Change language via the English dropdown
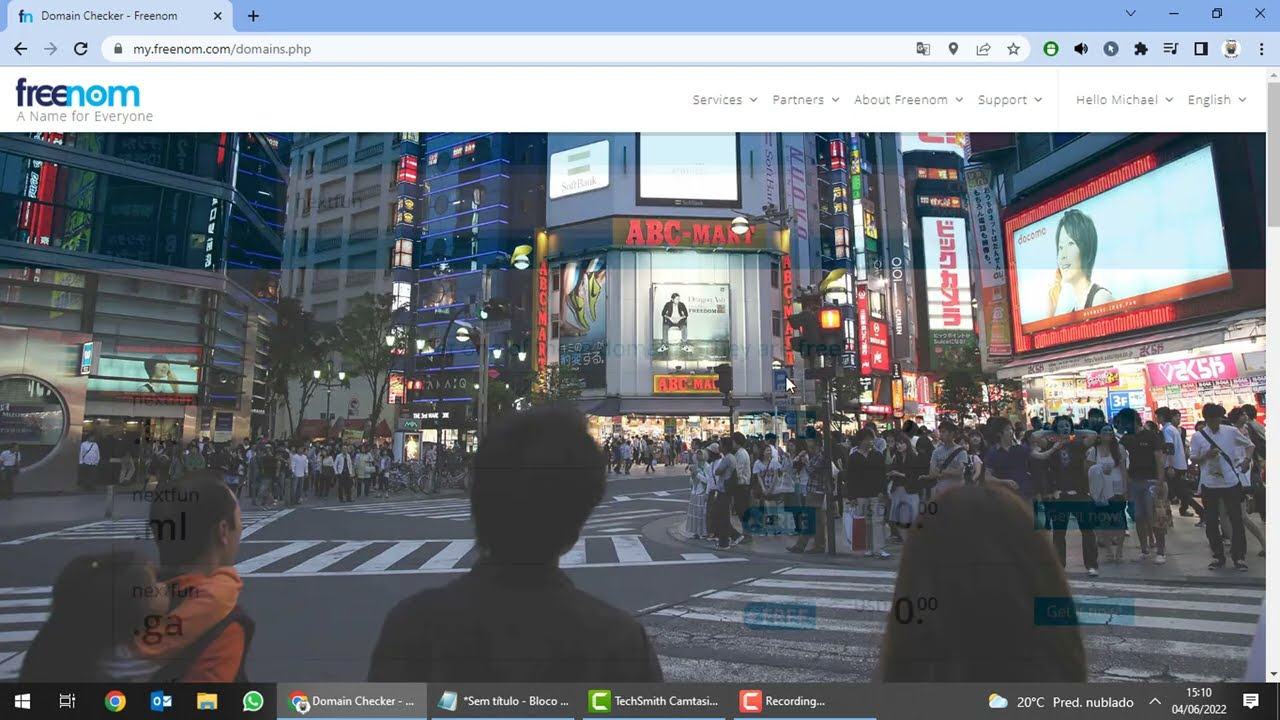 point(1217,99)
